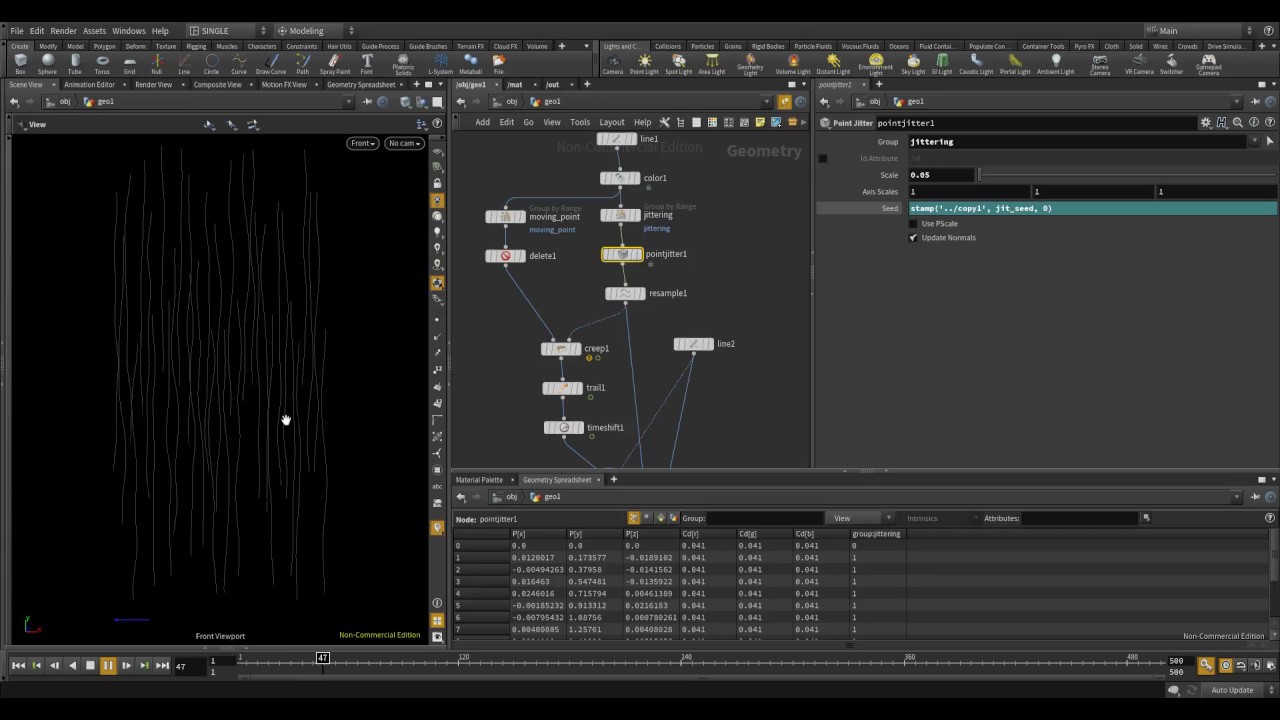Add a new shelf tab with plus
This screenshot has height=720, width=1280.
(x=560, y=46)
